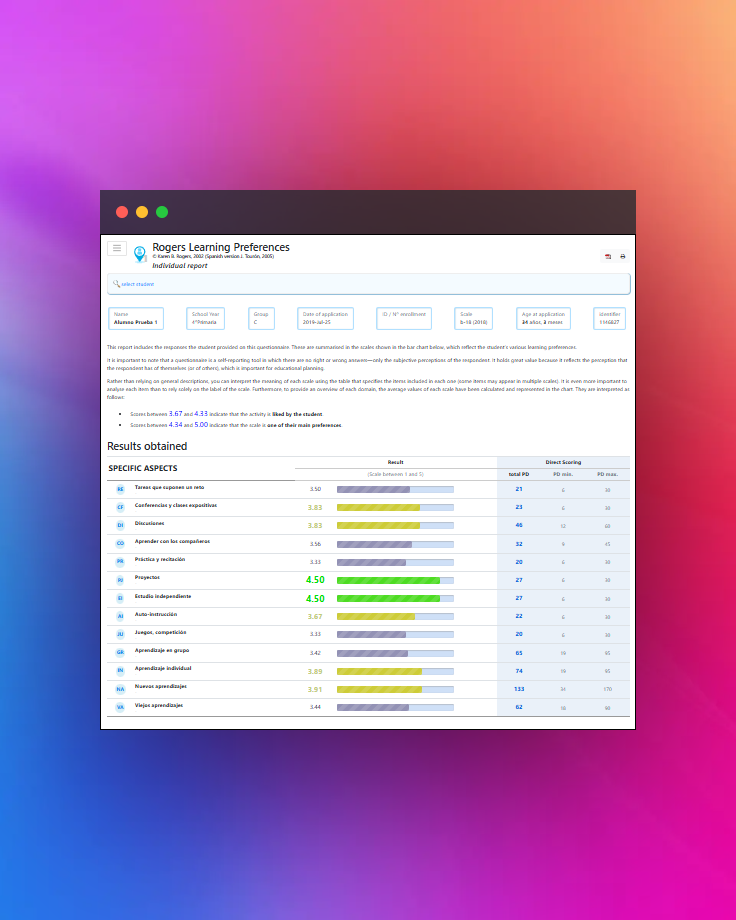736x920 pixels.
Task: Click the yellow minimize window button
Action: point(142,212)
